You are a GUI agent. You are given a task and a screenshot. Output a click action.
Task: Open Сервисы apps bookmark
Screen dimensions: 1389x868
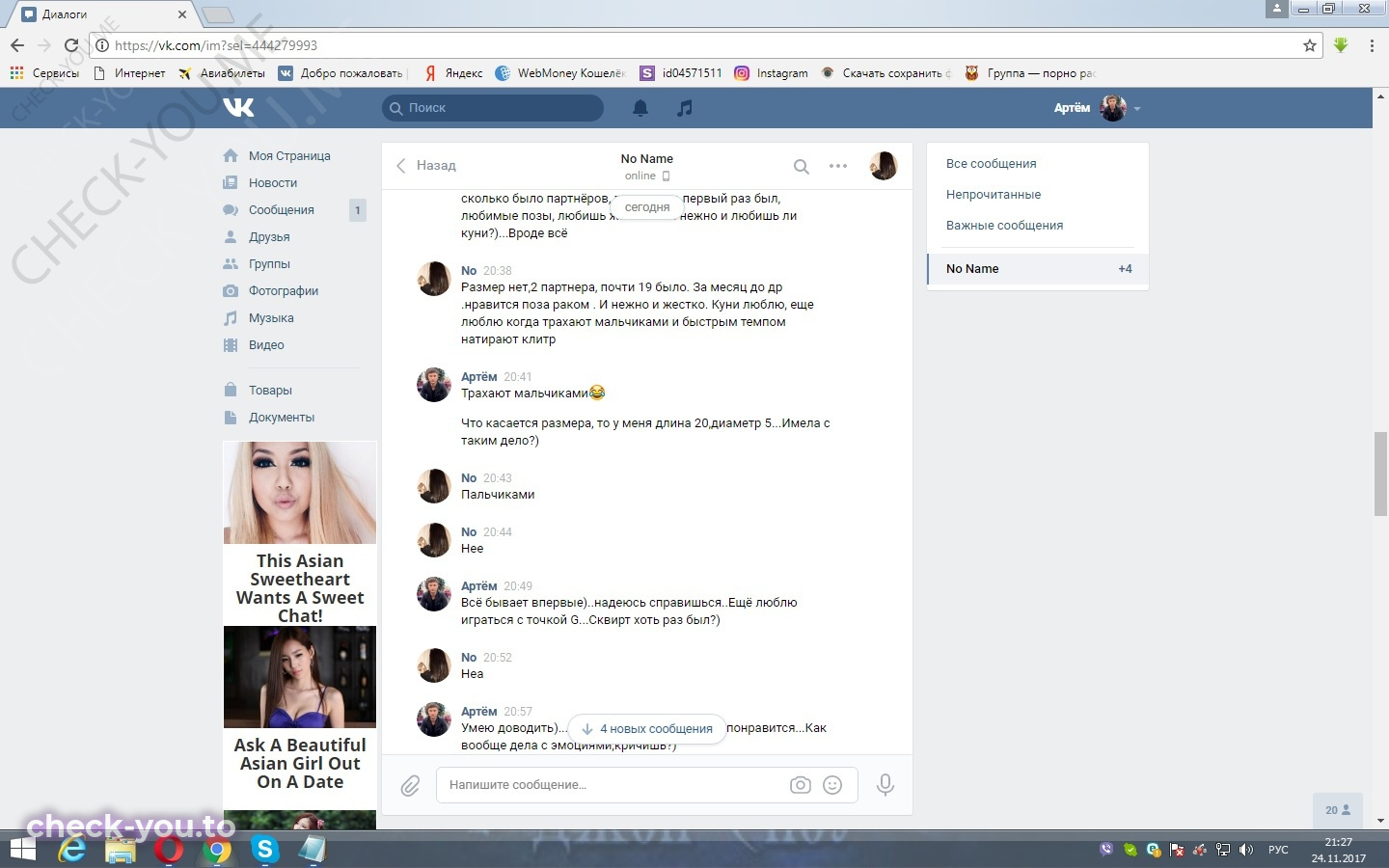coord(44,73)
